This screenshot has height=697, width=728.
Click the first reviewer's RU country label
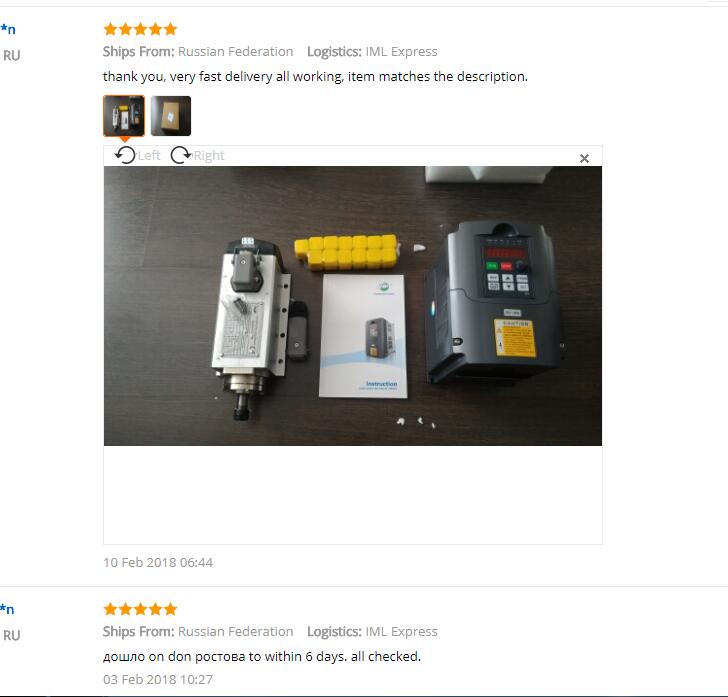12,56
